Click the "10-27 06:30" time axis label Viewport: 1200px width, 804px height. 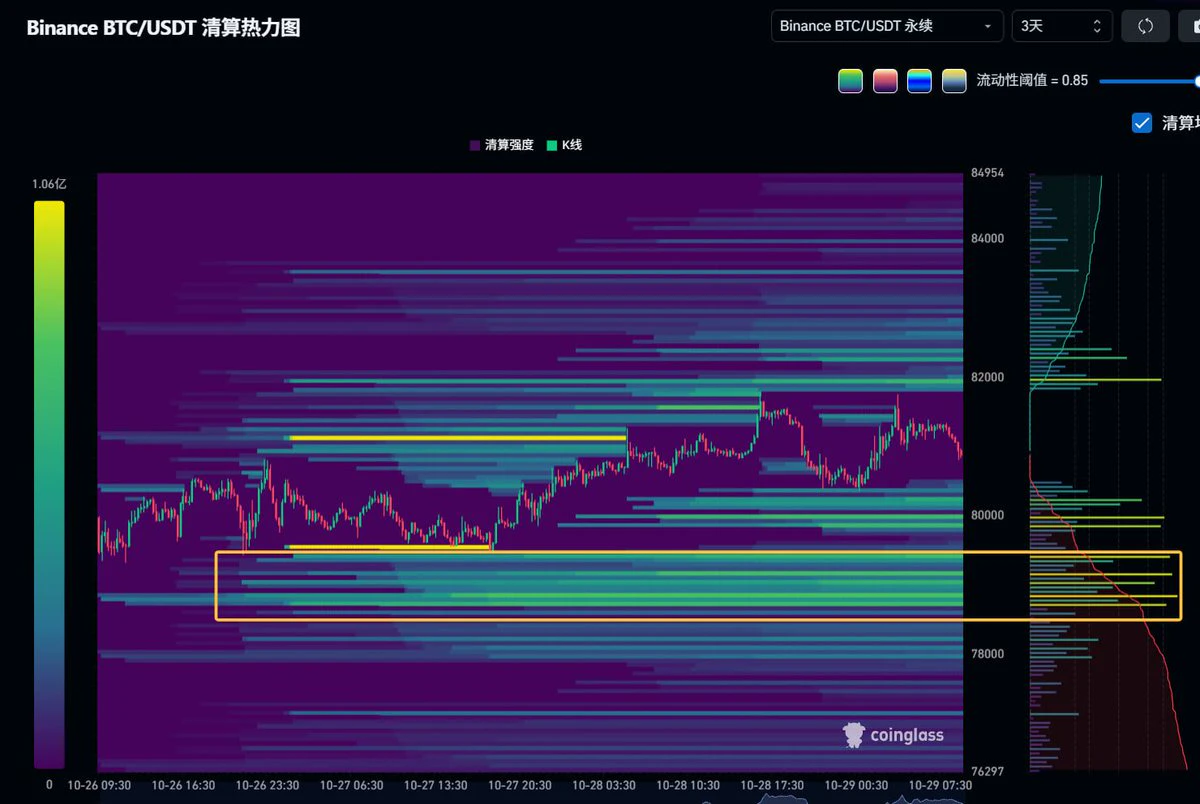351,786
